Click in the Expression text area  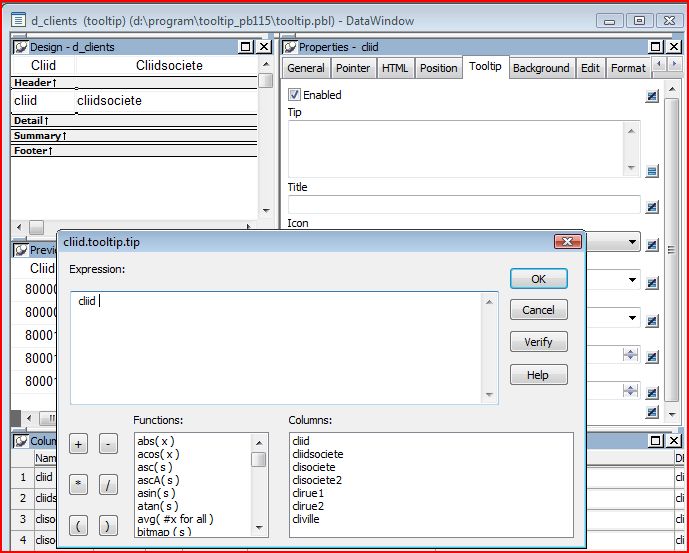(278, 347)
